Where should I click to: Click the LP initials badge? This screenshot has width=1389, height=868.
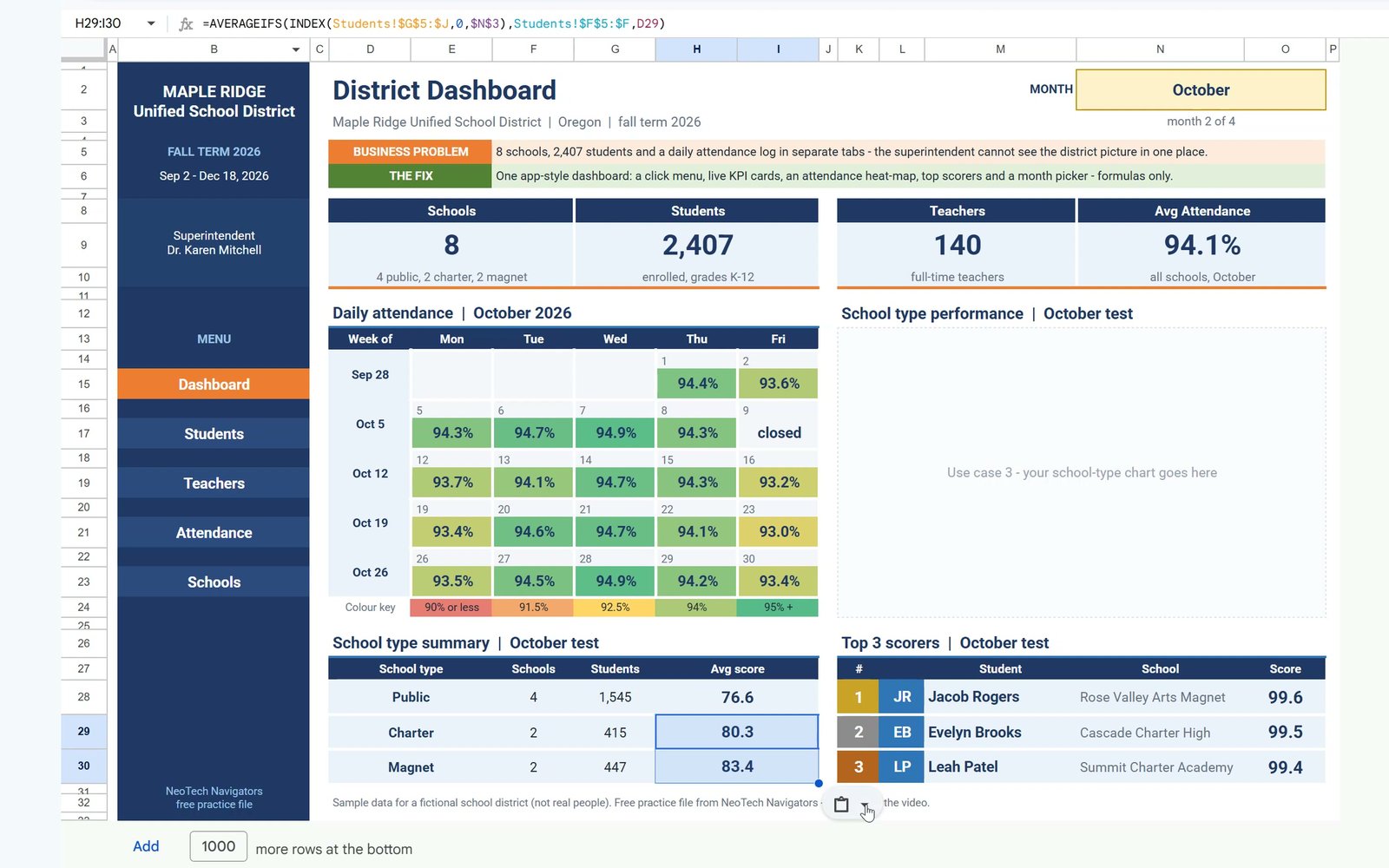[x=902, y=767]
